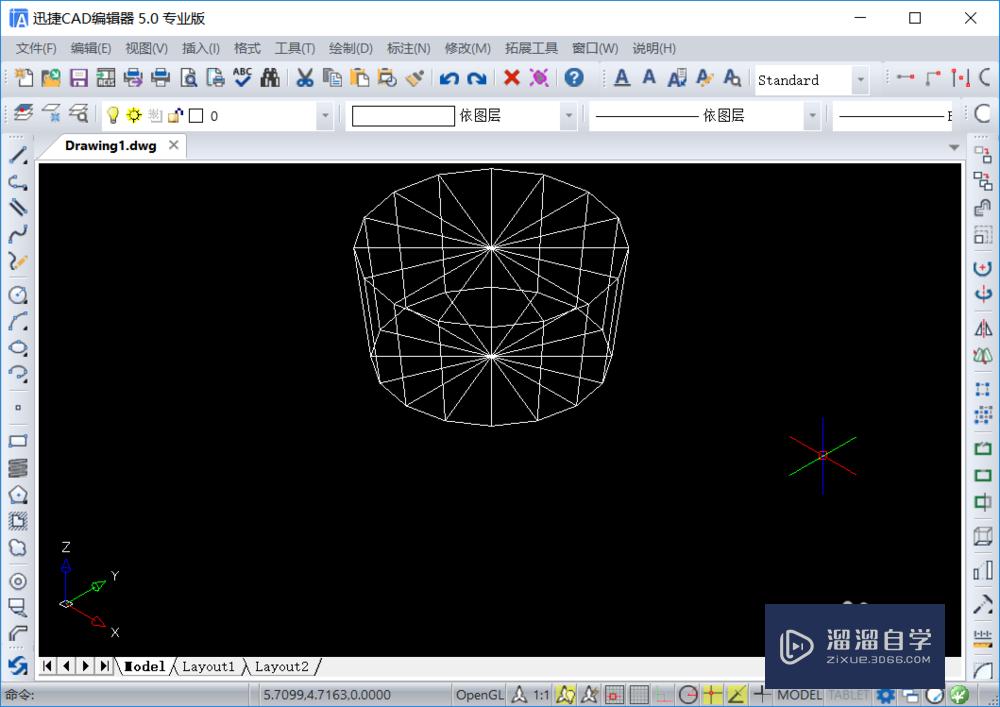Select the Line drawing tool
Viewport: 1000px width, 707px height.
[x=17, y=157]
